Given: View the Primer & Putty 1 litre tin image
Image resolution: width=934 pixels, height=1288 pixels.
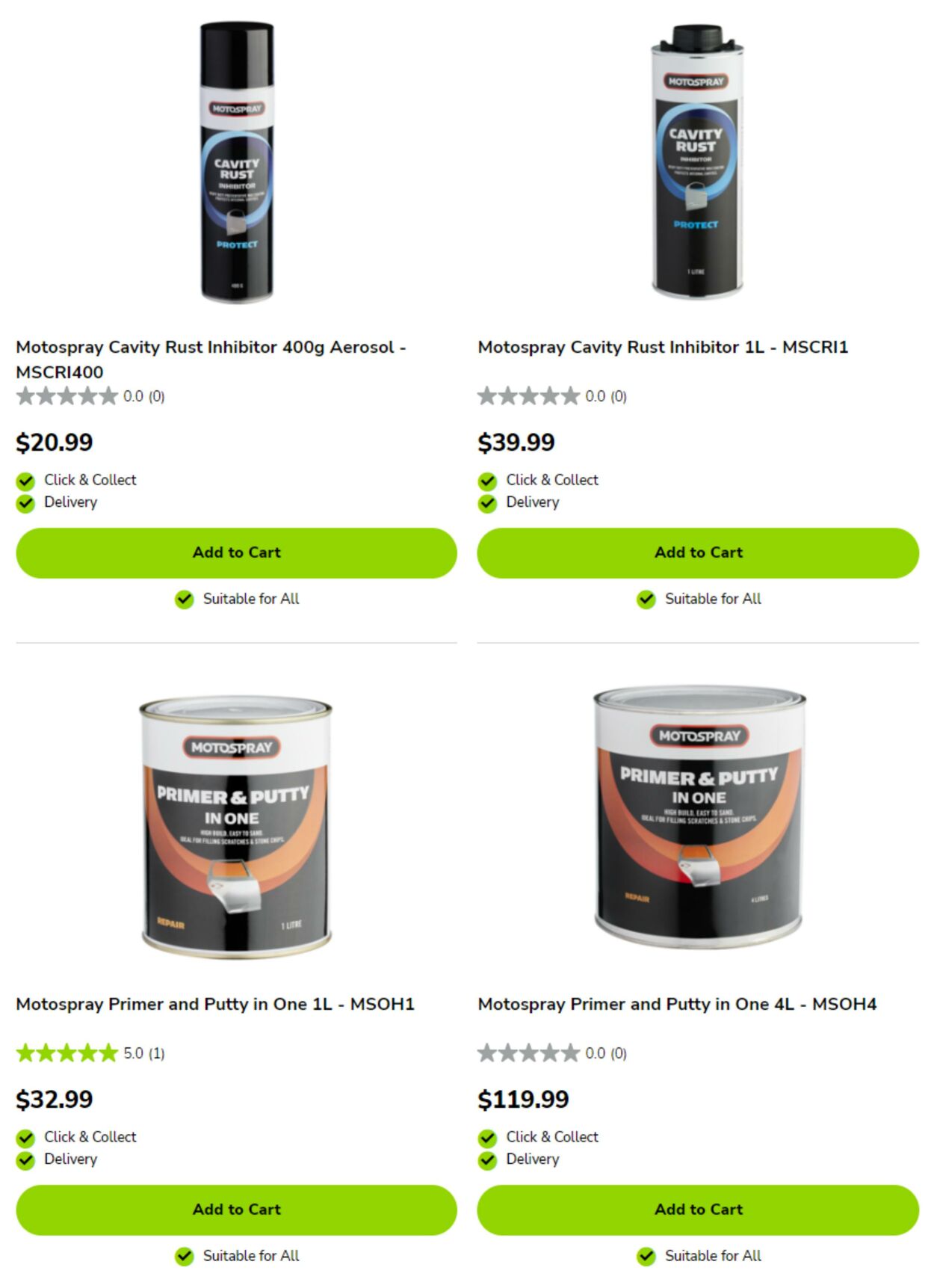Looking at the screenshot, I should tap(236, 828).
